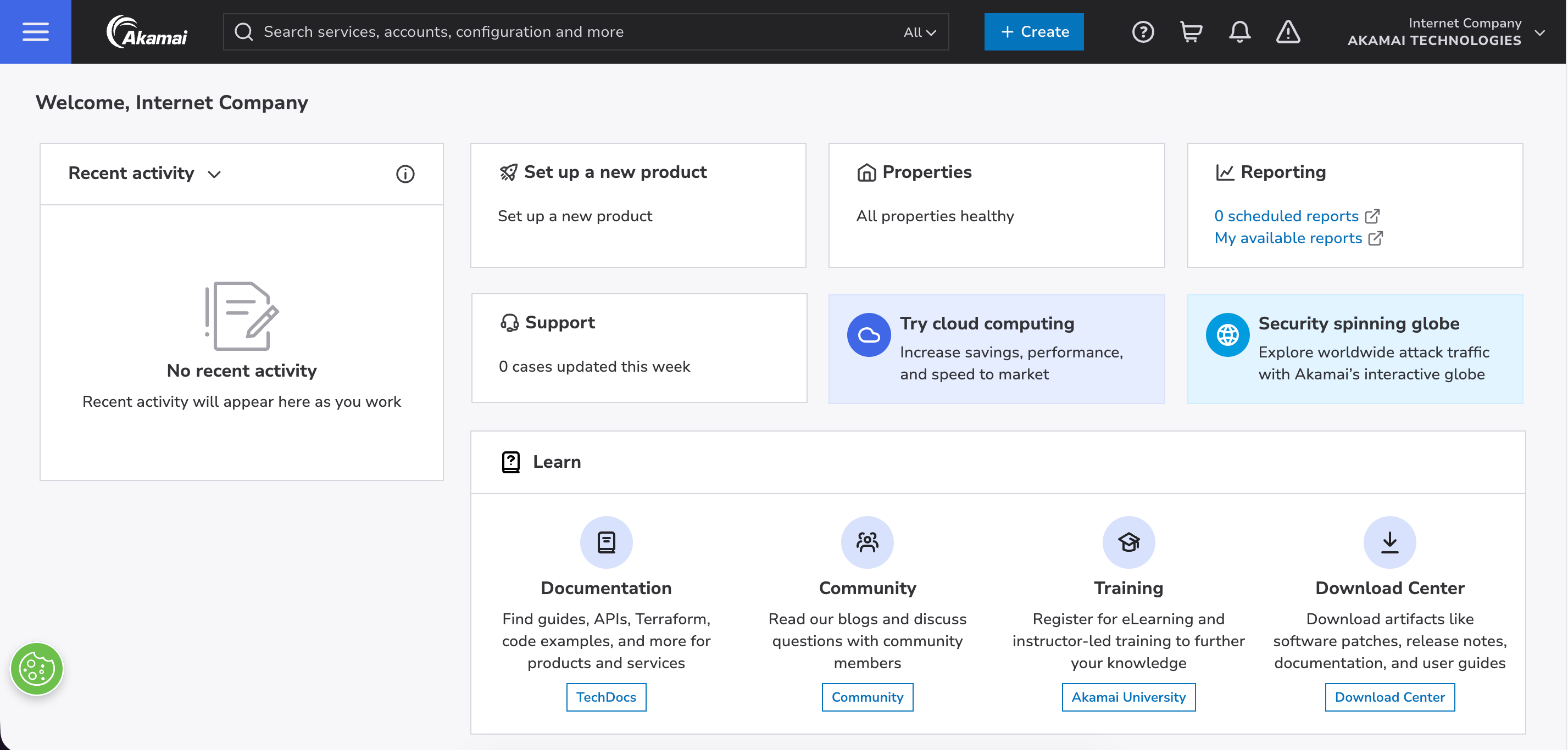Open the Download Center button
Image resolution: width=1568 pixels, height=750 pixels.
click(1389, 697)
